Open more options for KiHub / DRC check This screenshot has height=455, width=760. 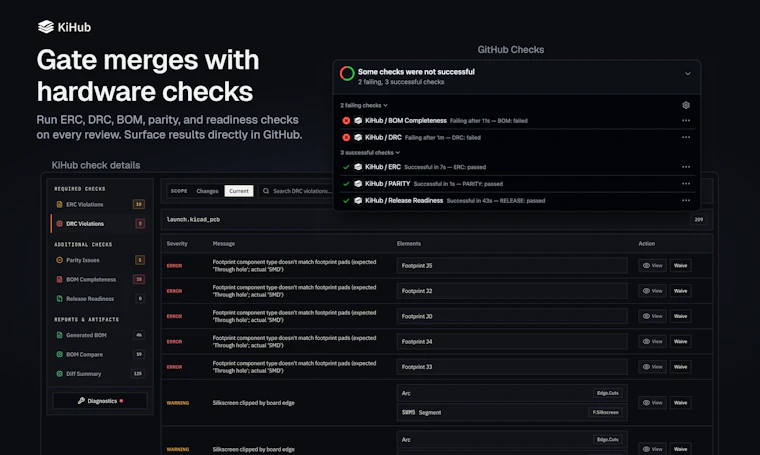(686, 137)
